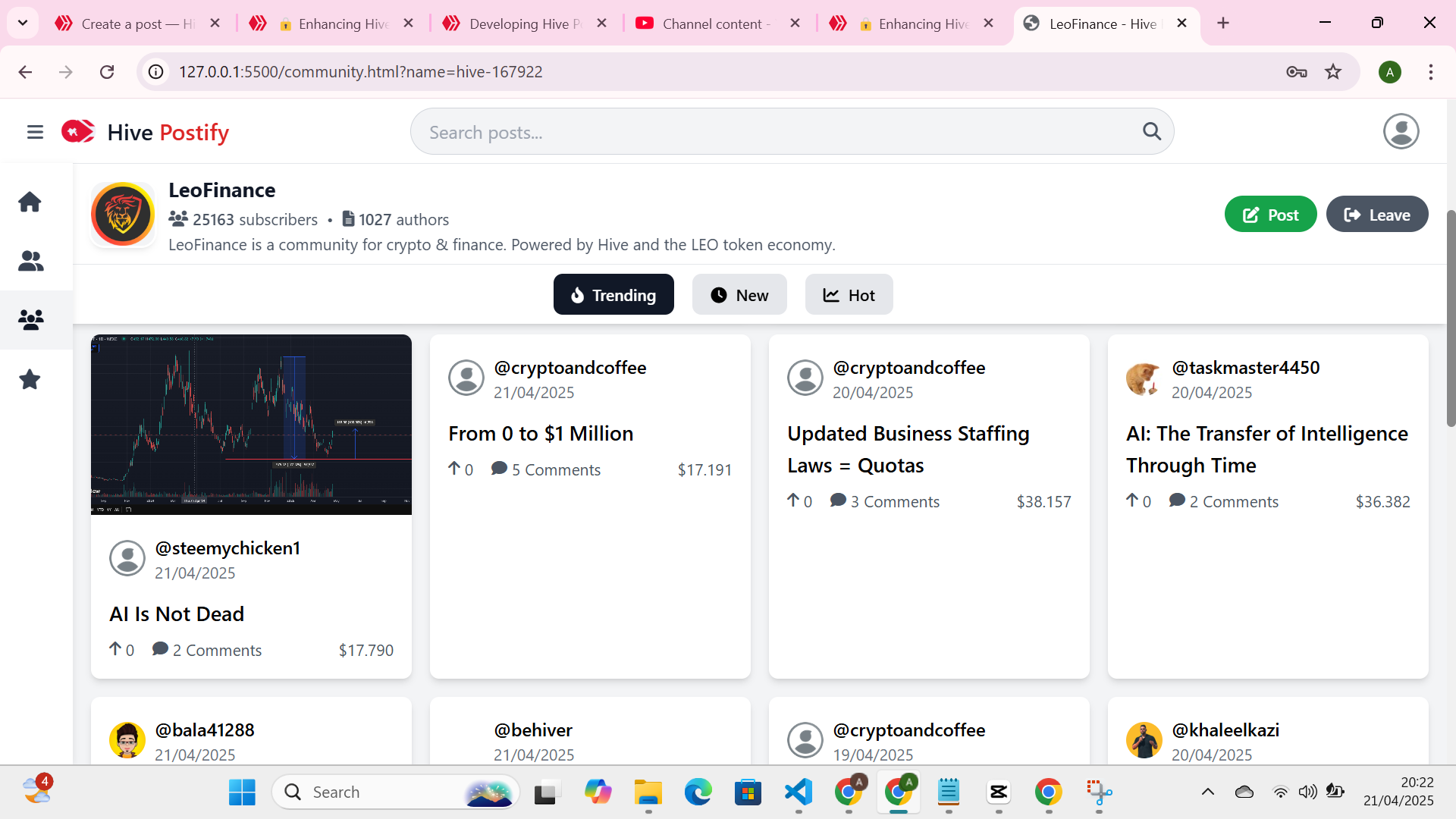The height and width of the screenshot is (819, 1456).
Task: Open post From 0 to $1 Million
Action: click(x=541, y=433)
